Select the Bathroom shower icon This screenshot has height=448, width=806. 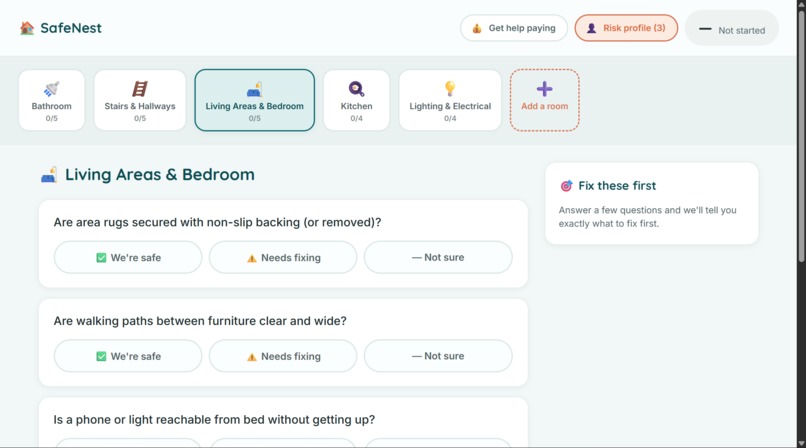(51, 89)
